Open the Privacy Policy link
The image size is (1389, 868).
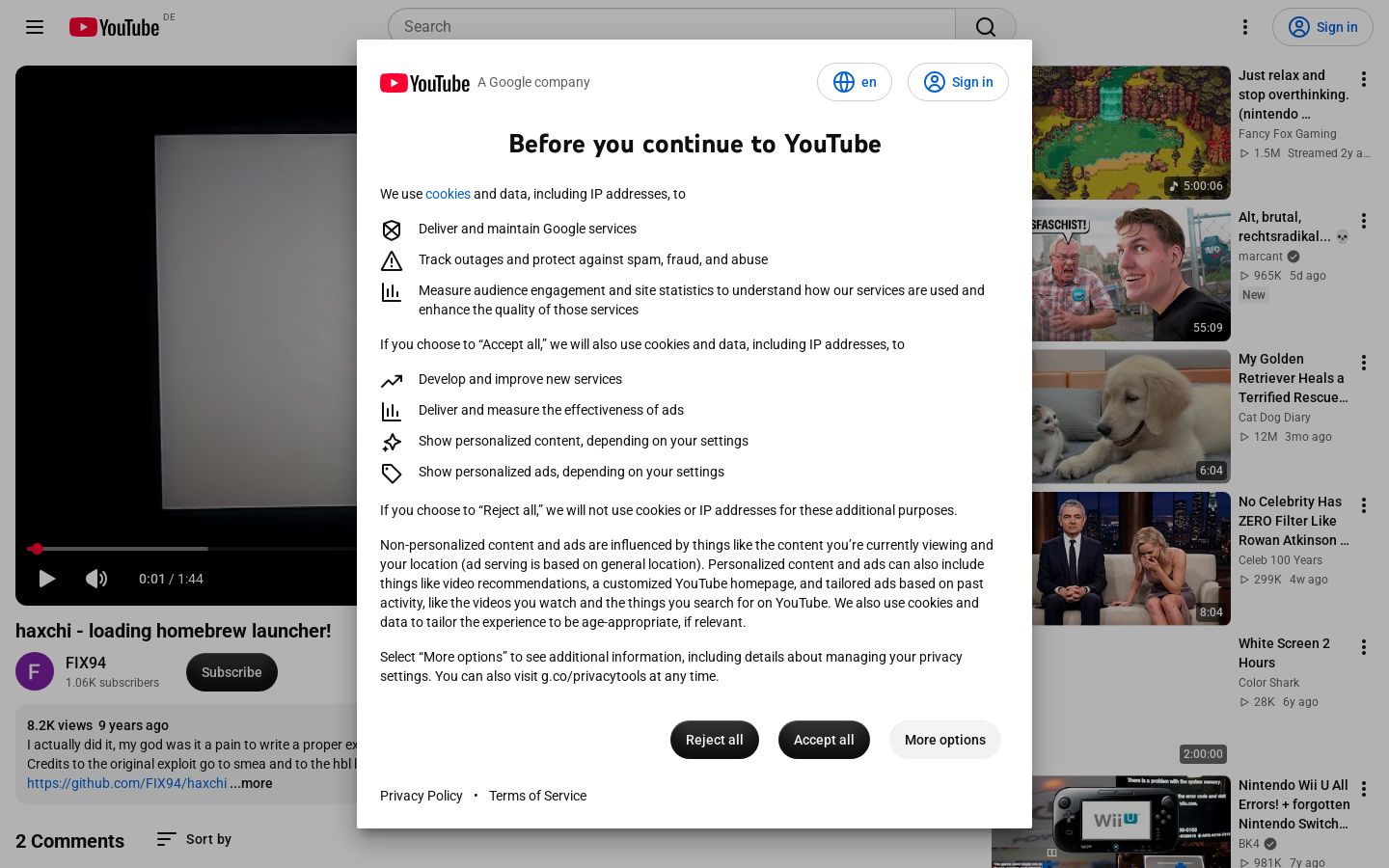pos(422,796)
